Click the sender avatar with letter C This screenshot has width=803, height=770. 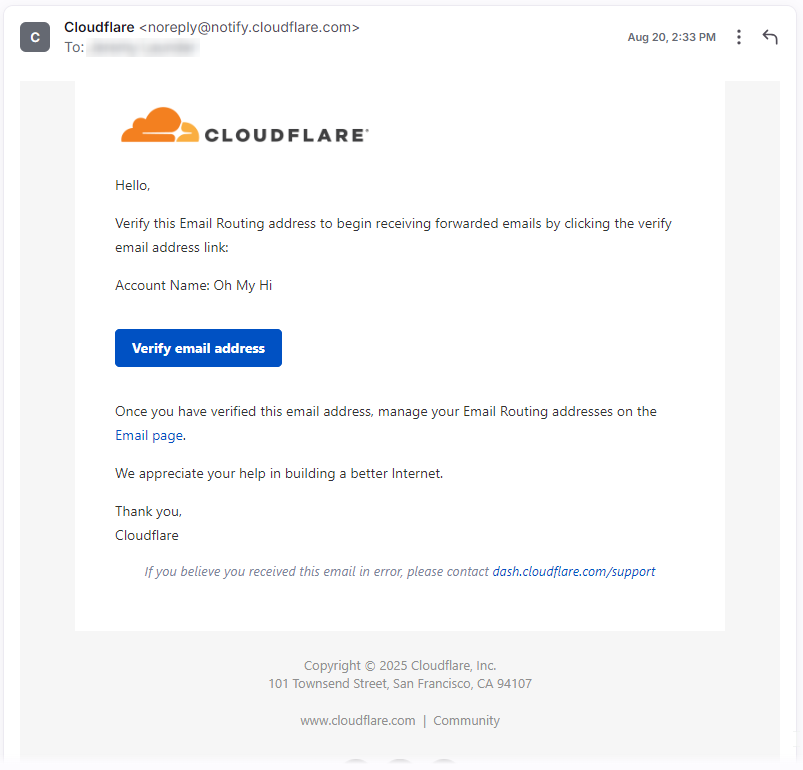click(35, 37)
